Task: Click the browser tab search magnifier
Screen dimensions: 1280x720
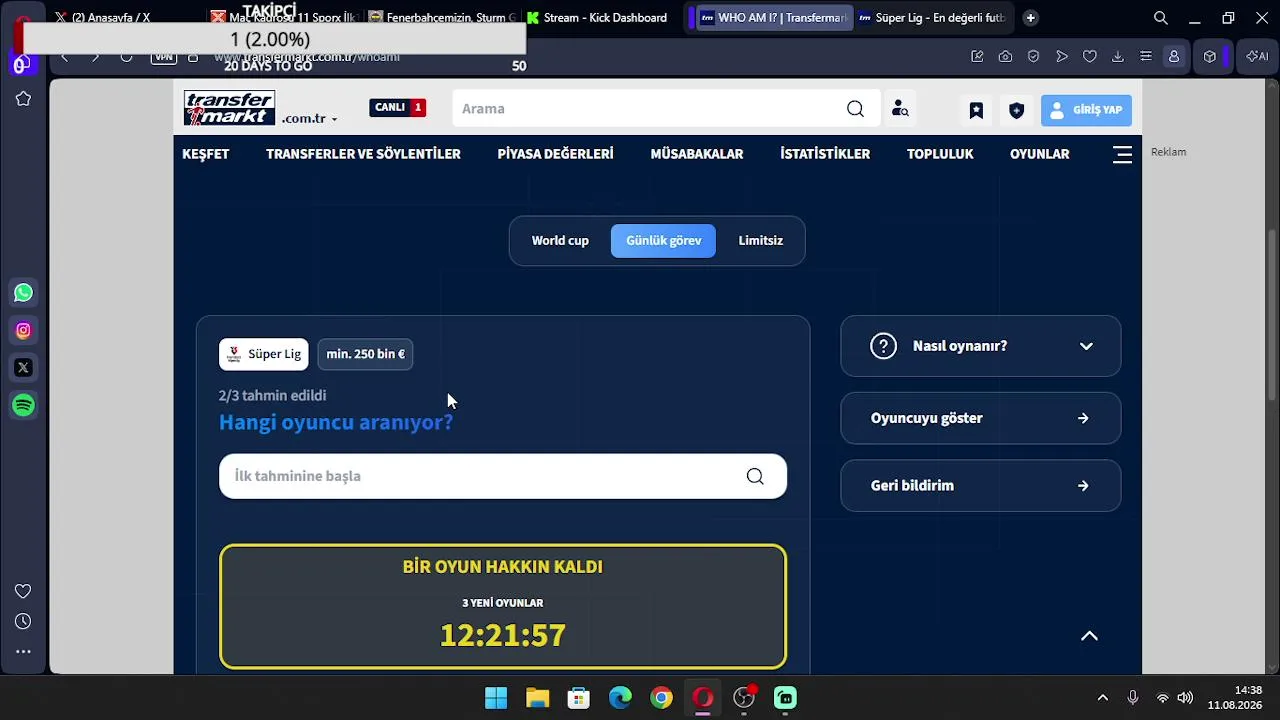Action: coord(1160,18)
